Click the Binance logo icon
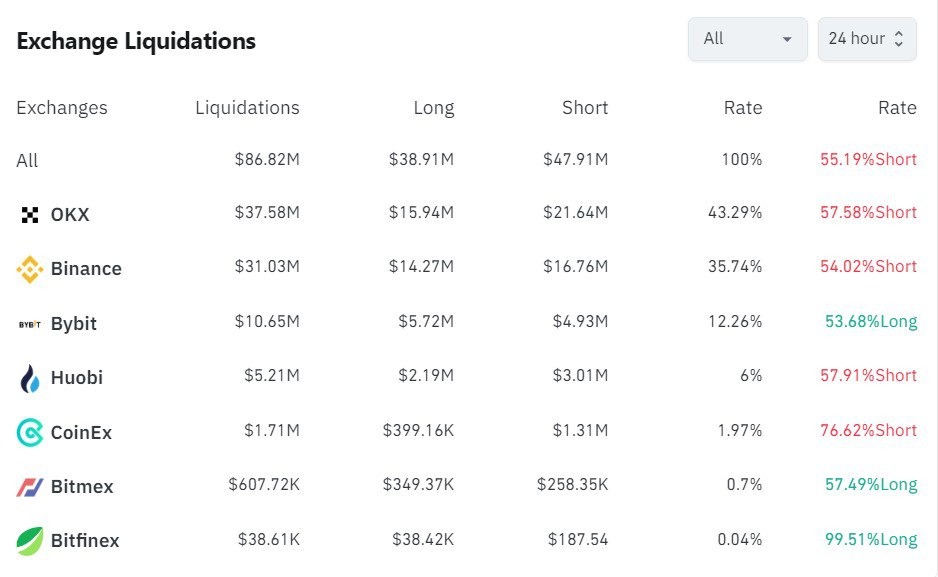The height and width of the screenshot is (577, 938). coord(30,269)
